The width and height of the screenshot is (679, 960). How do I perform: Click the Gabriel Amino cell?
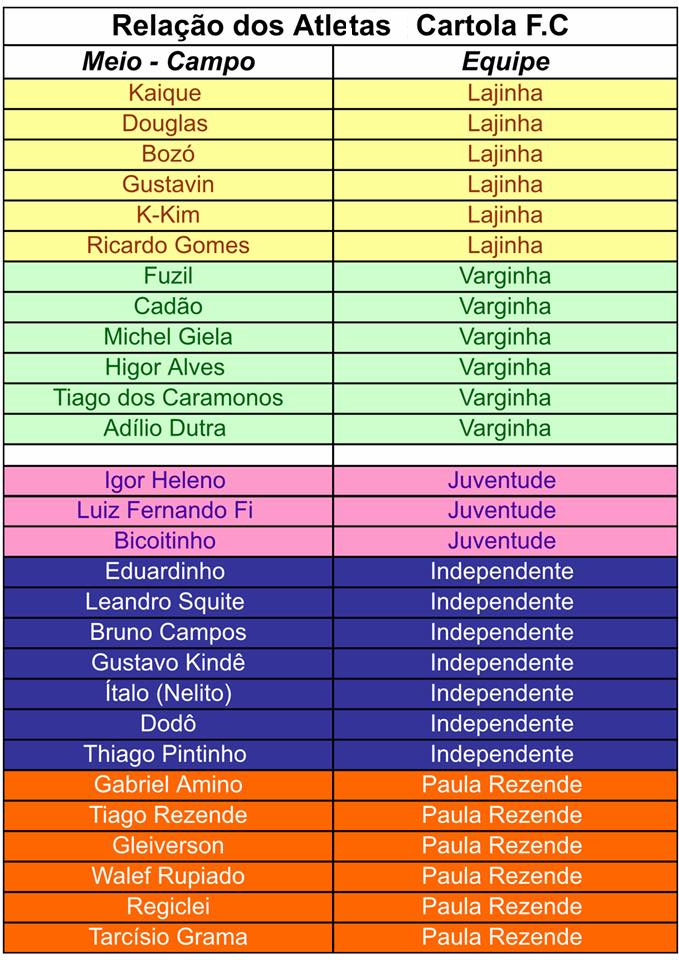click(168, 786)
